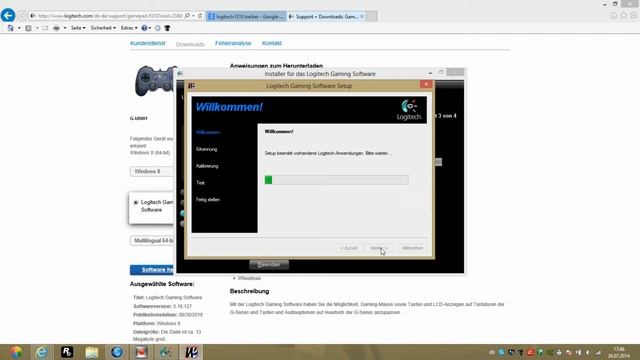This screenshot has height=360, width=640.
Task: Click the feeds icon in command bar
Action: [x=28, y=28]
